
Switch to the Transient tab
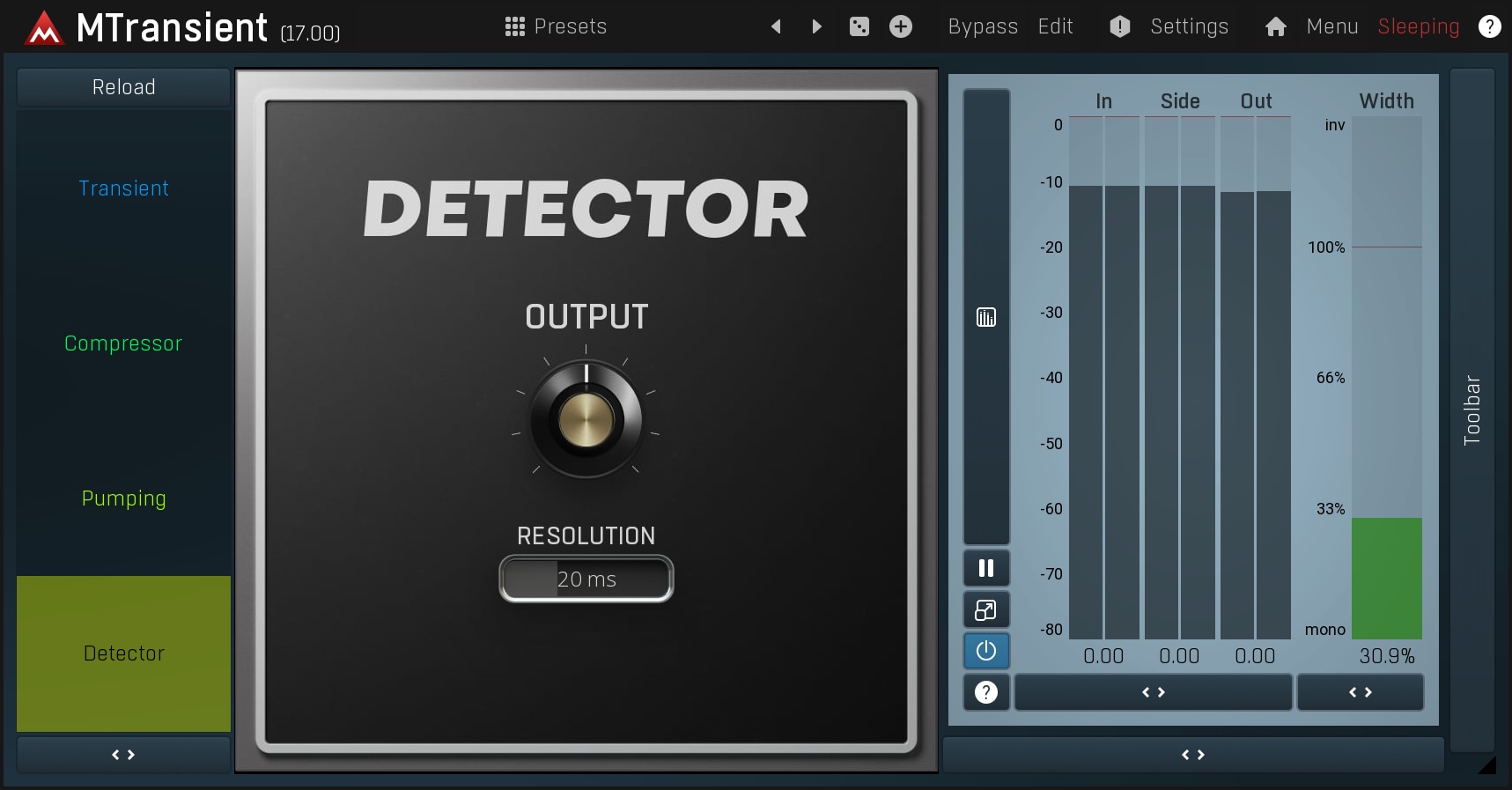pyautogui.click(x=123, y=188)
